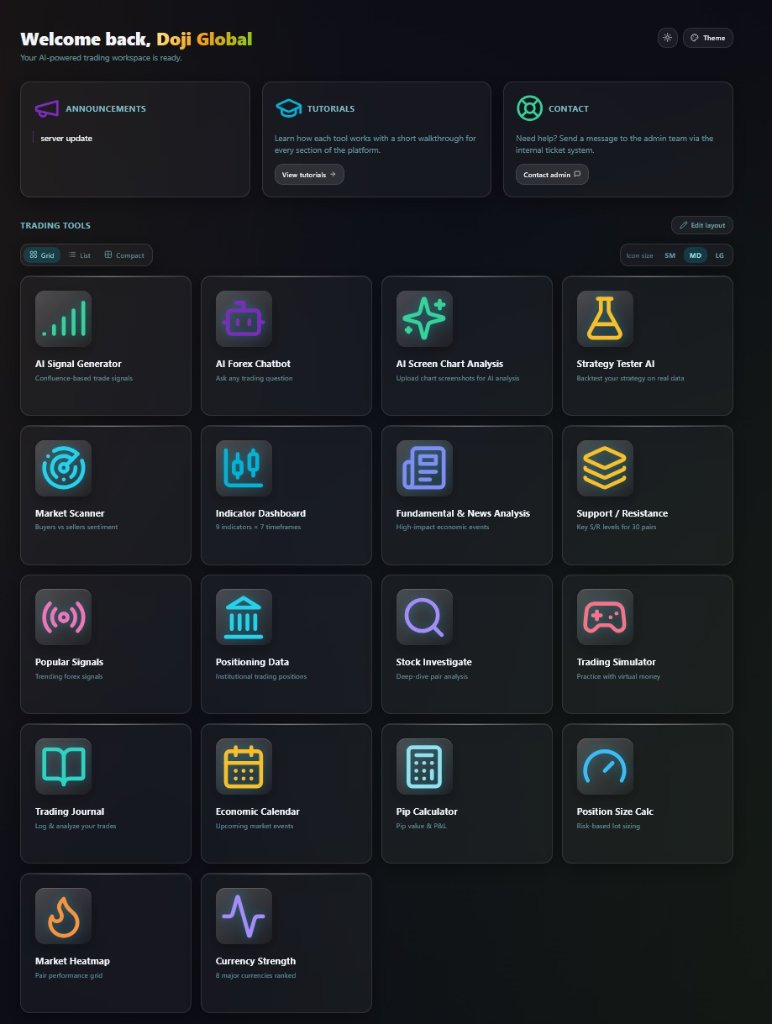Screen dimensions: 772x1024
Task: Click the Currency Strength pulse icon
Action: pyautogui.click(x=244, y=916)
